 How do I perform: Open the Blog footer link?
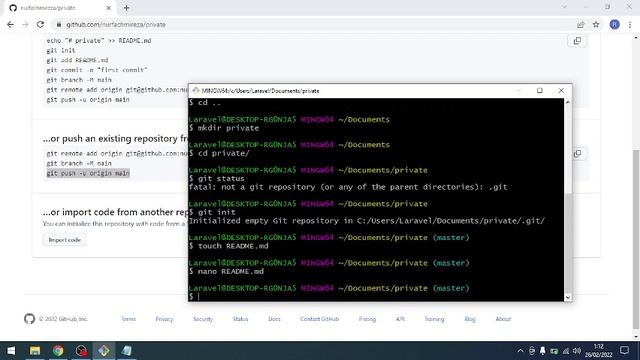pos(470,319)
